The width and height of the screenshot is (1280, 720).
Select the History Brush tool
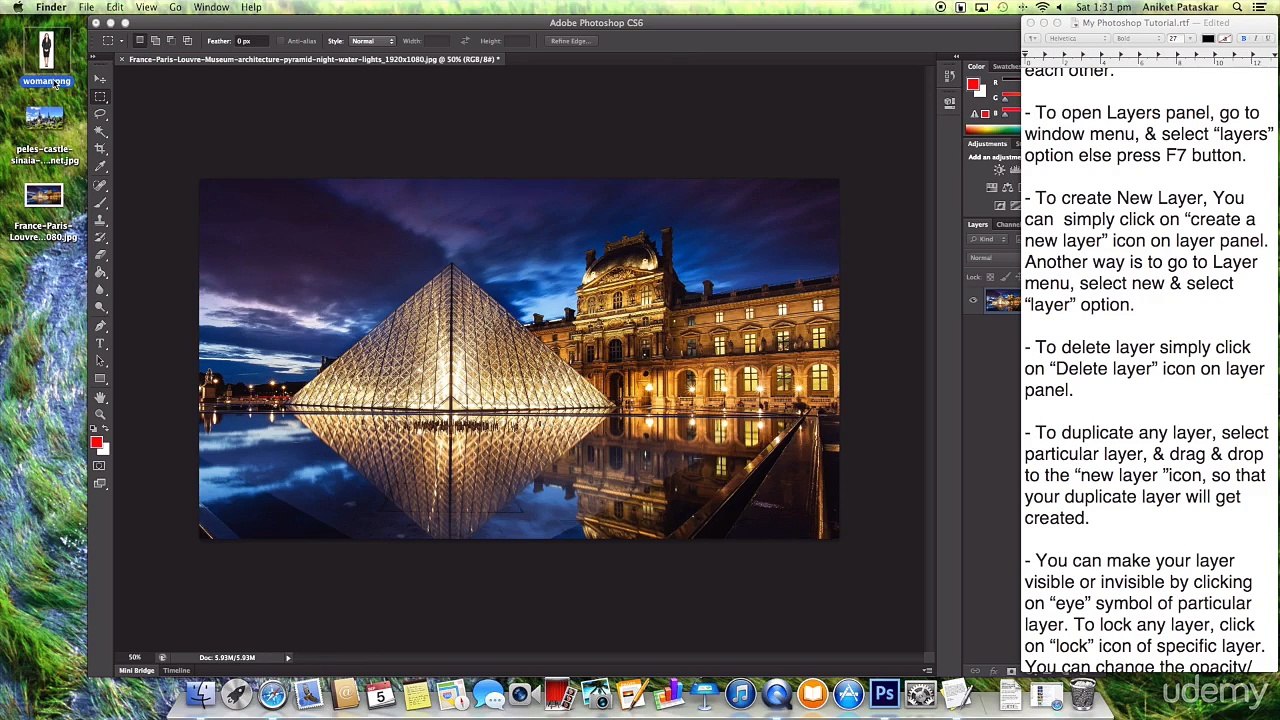pos(100,237)
